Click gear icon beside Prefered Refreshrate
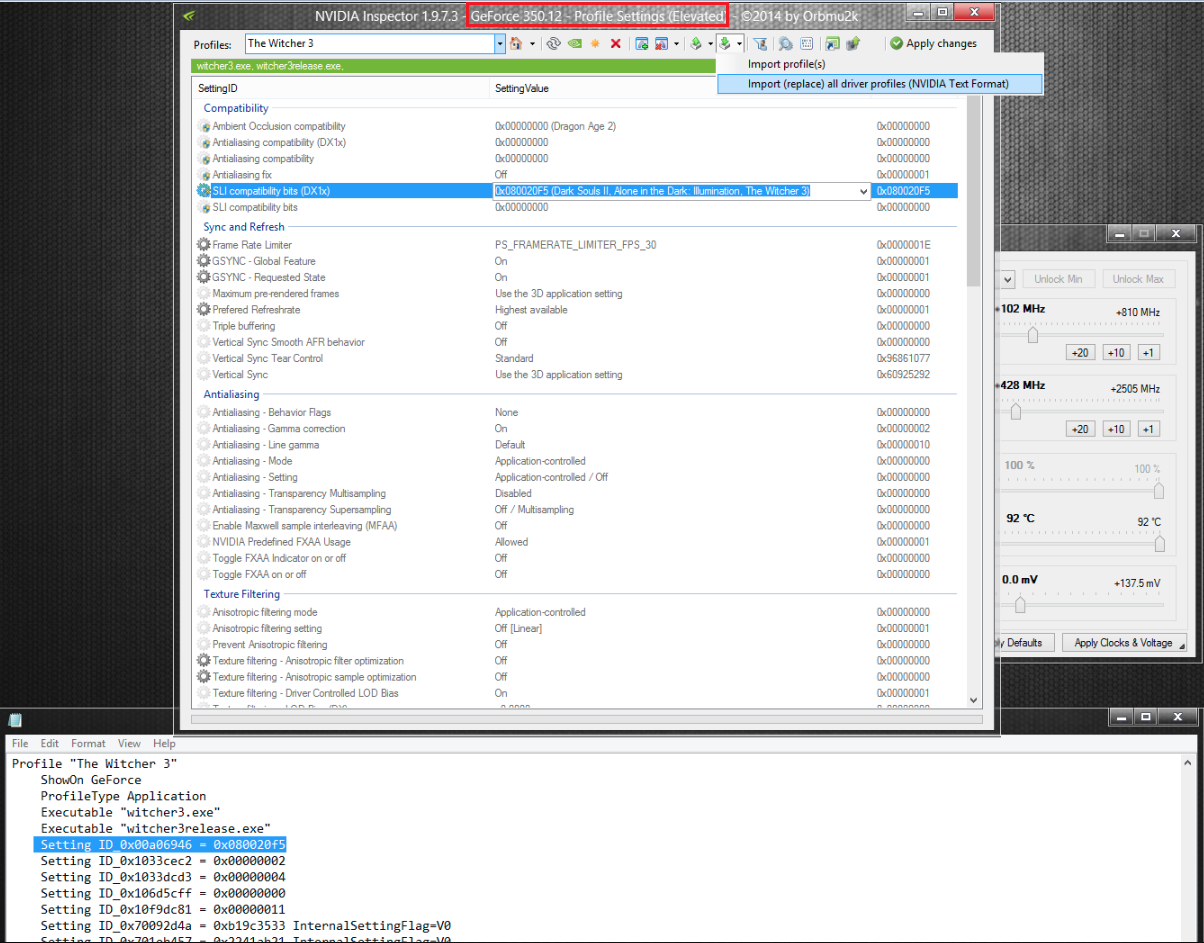 coord(204,310)
